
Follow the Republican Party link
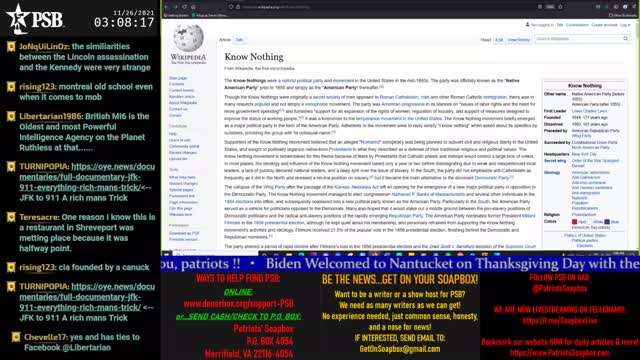(x=406, y=216)
